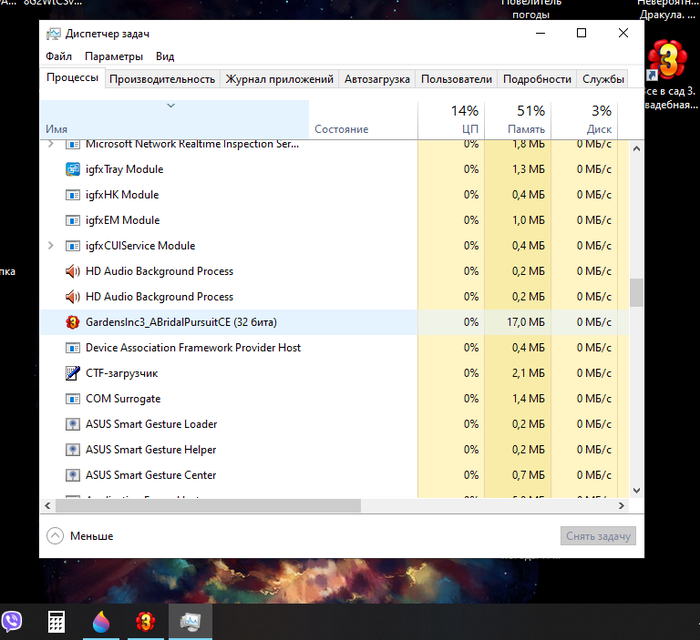The height and width of the screenshot is (640, 700).
Task: Collapse details with the Меньше arrow
Action: point(55,536)
